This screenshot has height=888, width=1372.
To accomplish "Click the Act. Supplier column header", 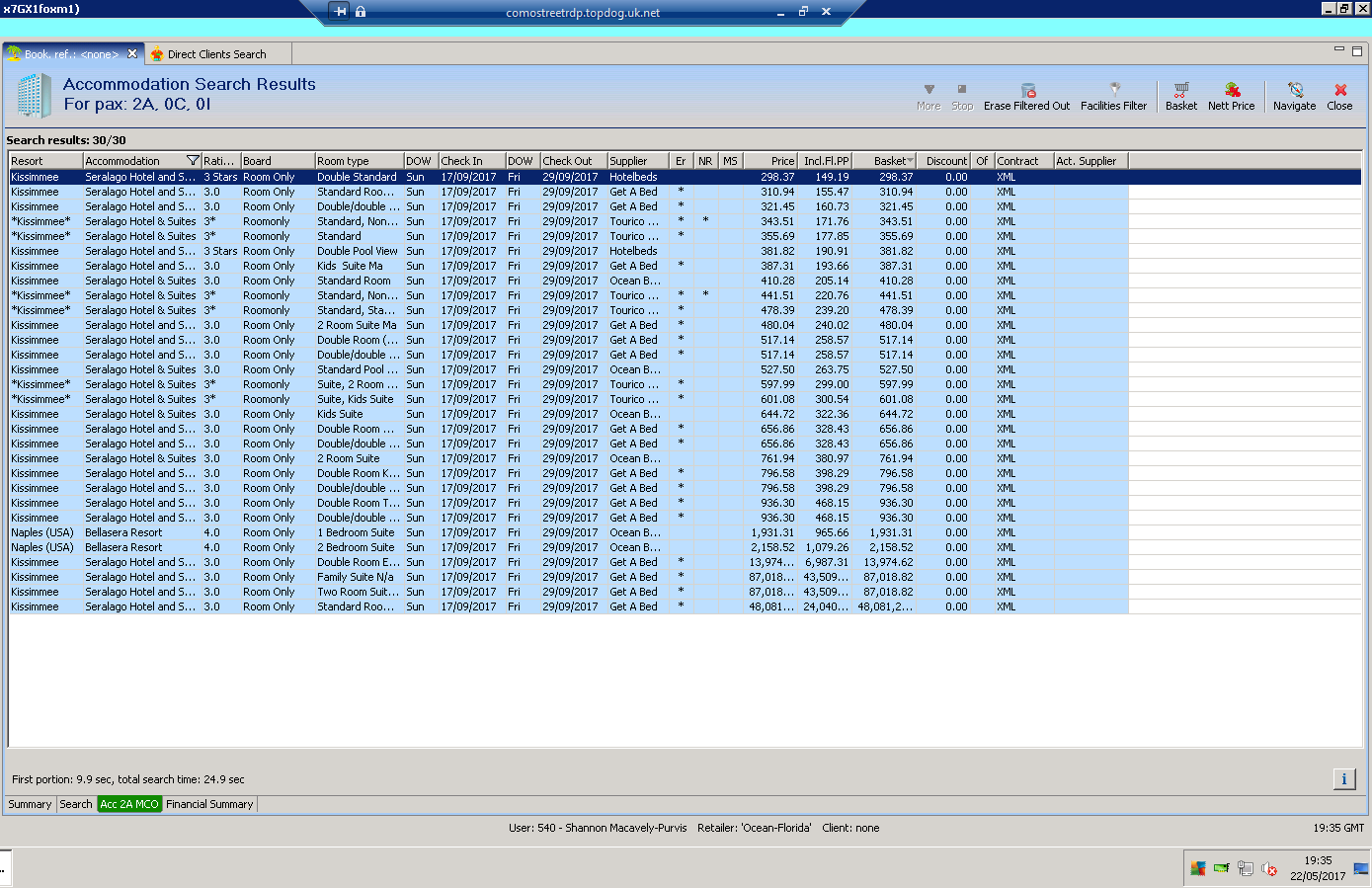I will point(1091,161).
